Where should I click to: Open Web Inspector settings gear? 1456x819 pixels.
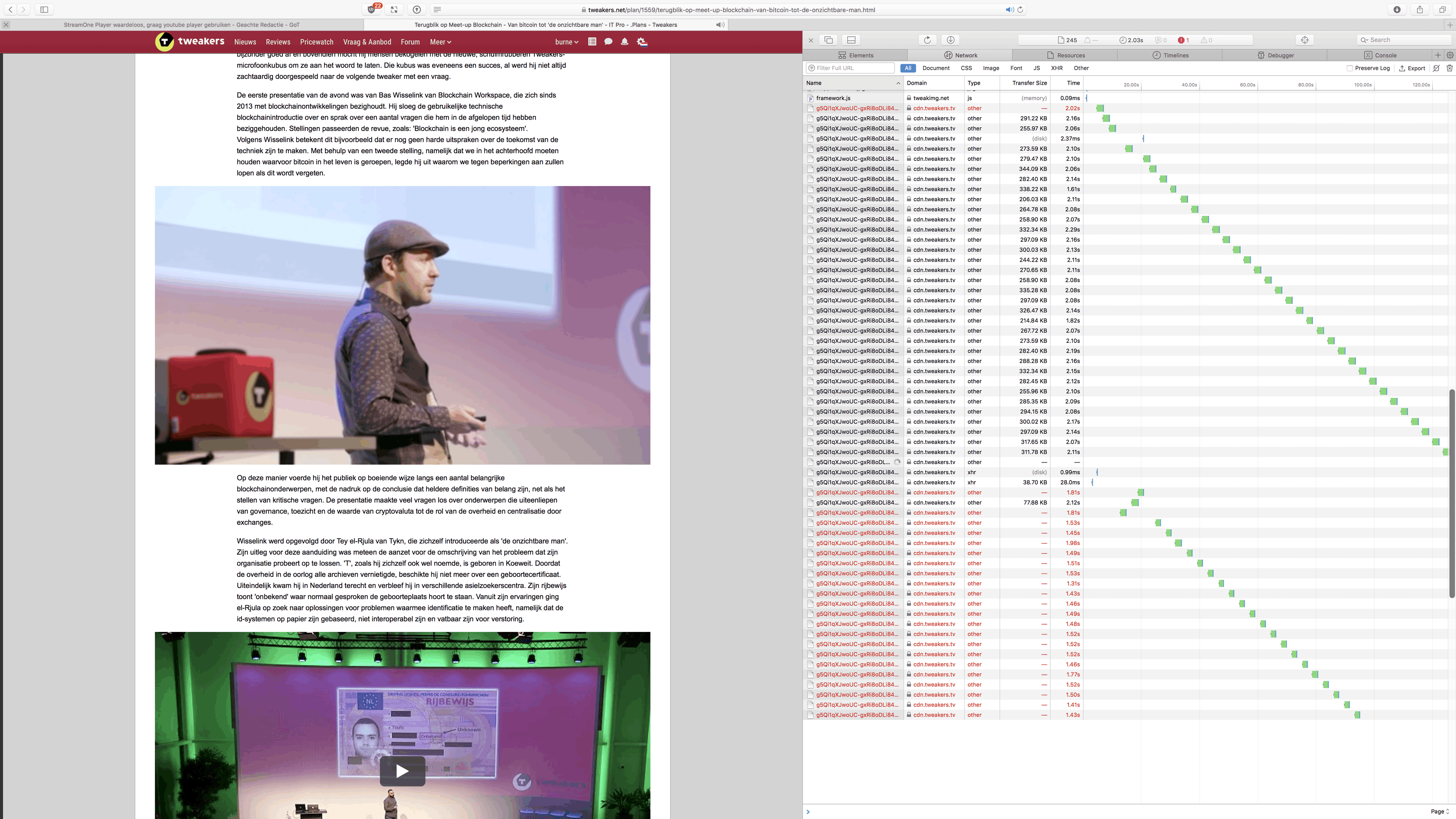click(x=1450, y=55)
